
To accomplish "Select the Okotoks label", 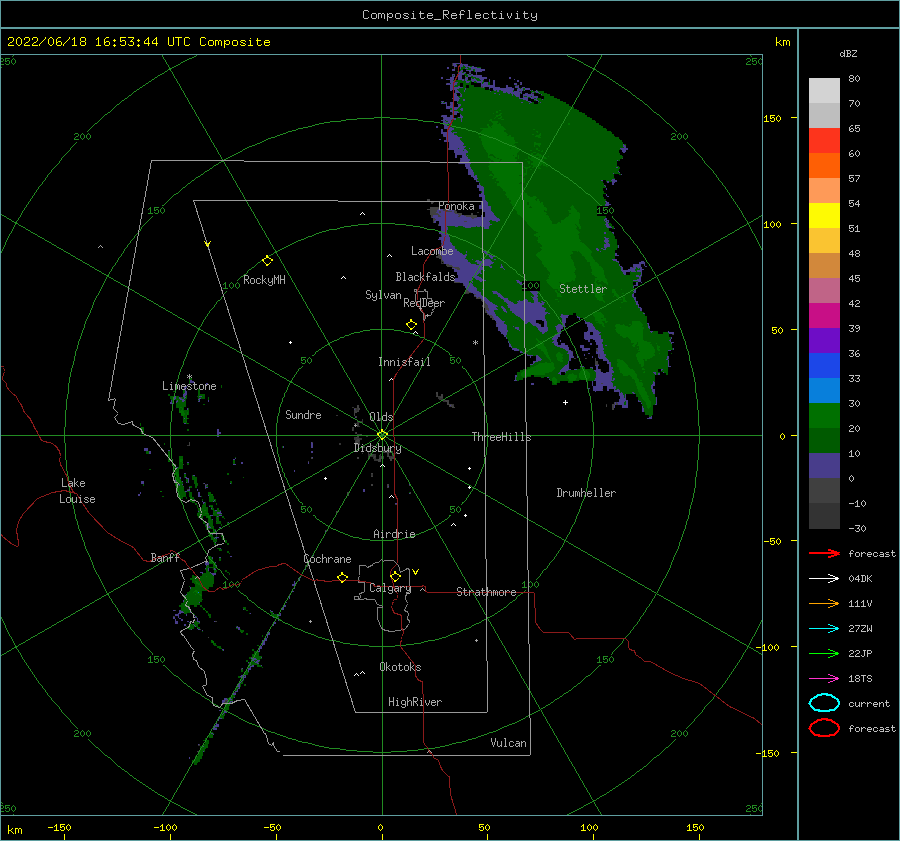I will pyautogui.click(x=400, y=667).
